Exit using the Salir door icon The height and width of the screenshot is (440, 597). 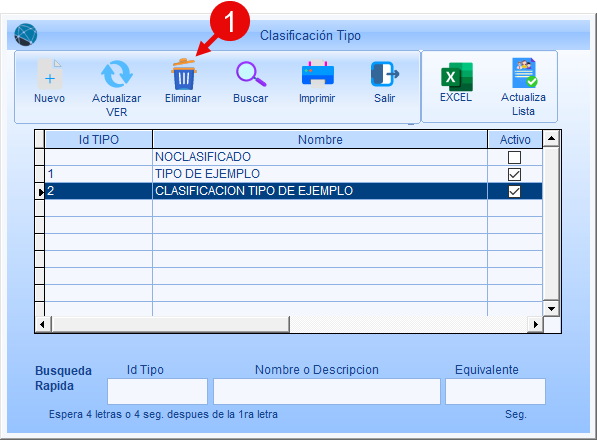[385, 74]
